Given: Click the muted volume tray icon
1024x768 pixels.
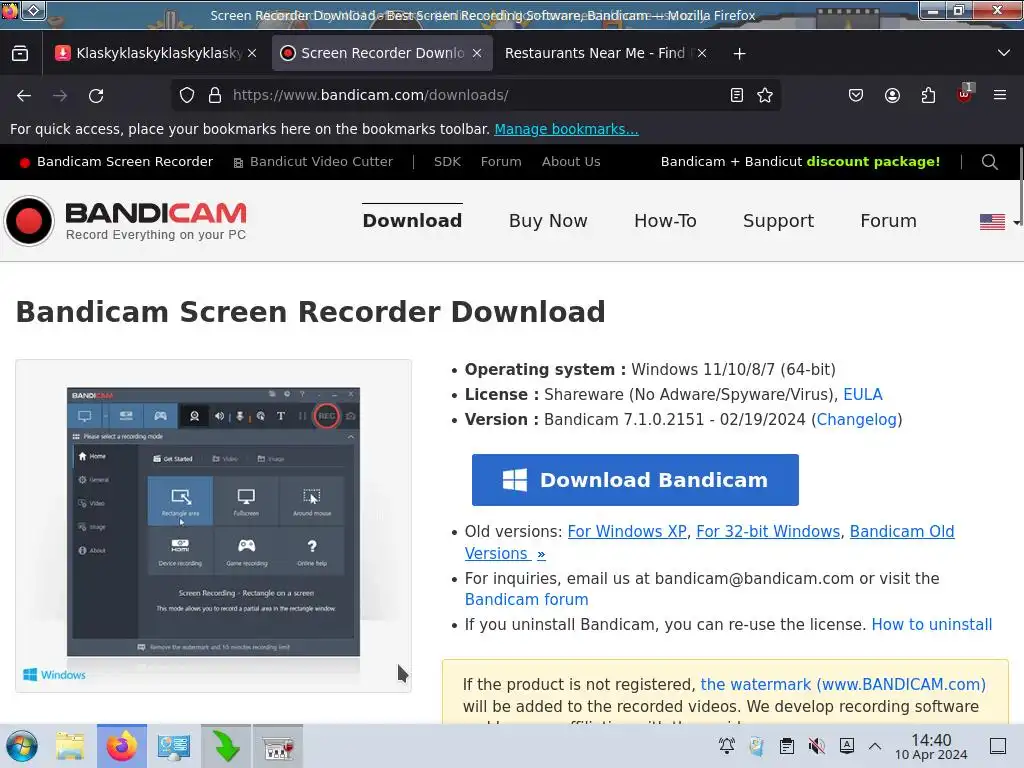Looking at the screenshot, I should pos(816,746).
